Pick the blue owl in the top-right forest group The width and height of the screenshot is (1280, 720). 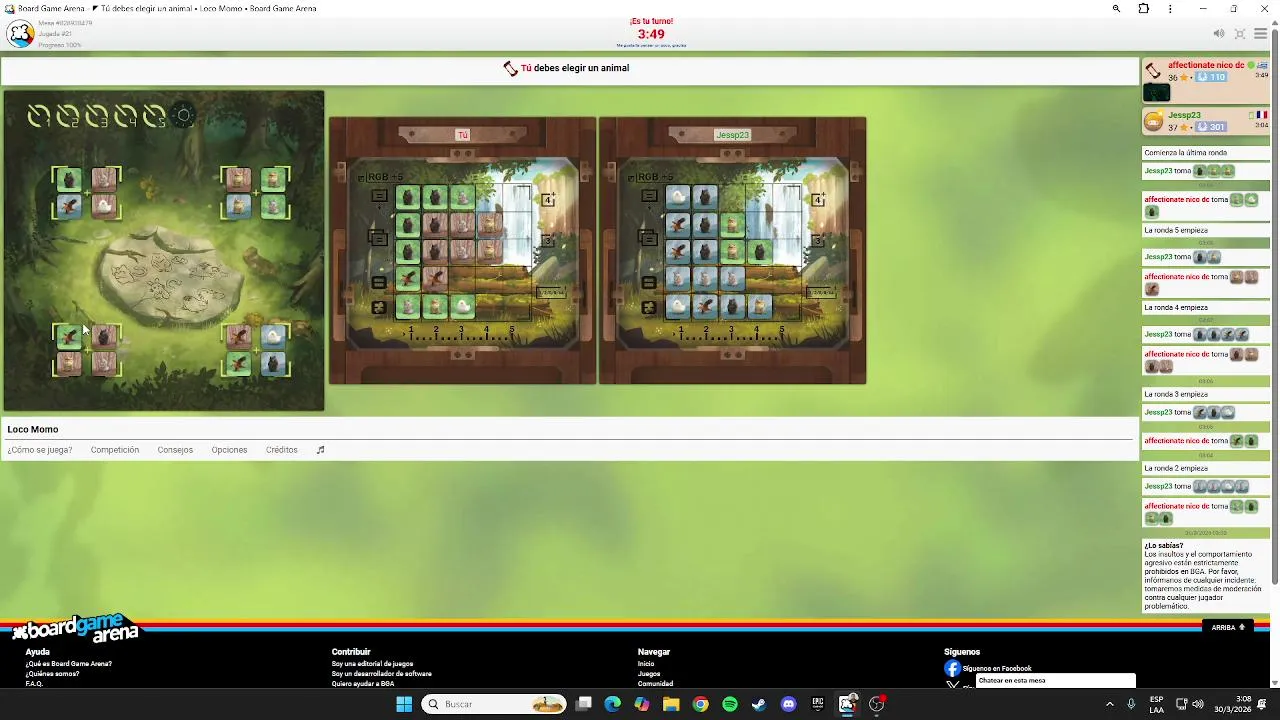coord(238,207)
